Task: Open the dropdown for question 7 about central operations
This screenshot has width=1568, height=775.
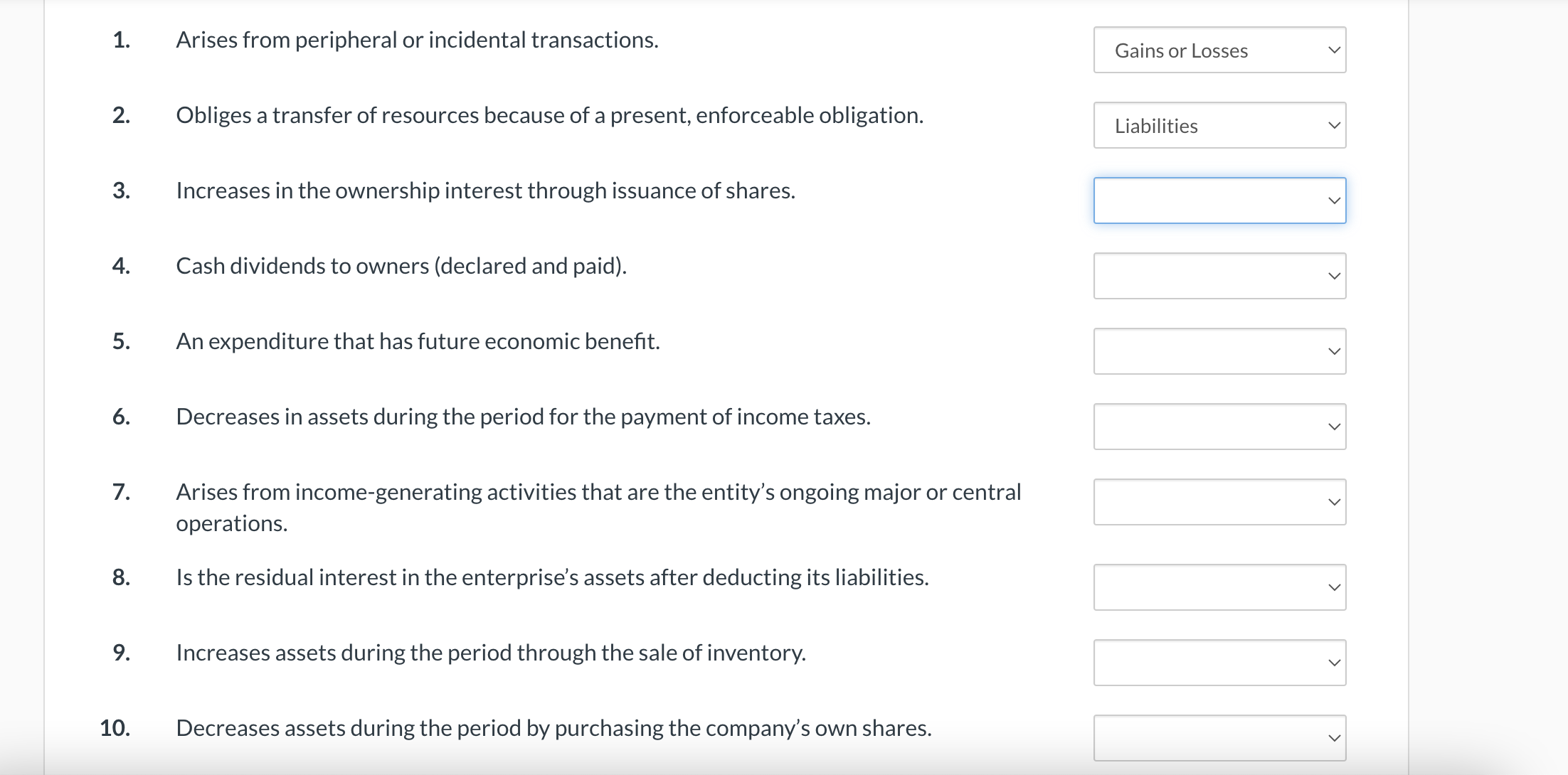Action: tap(1218, 501)
